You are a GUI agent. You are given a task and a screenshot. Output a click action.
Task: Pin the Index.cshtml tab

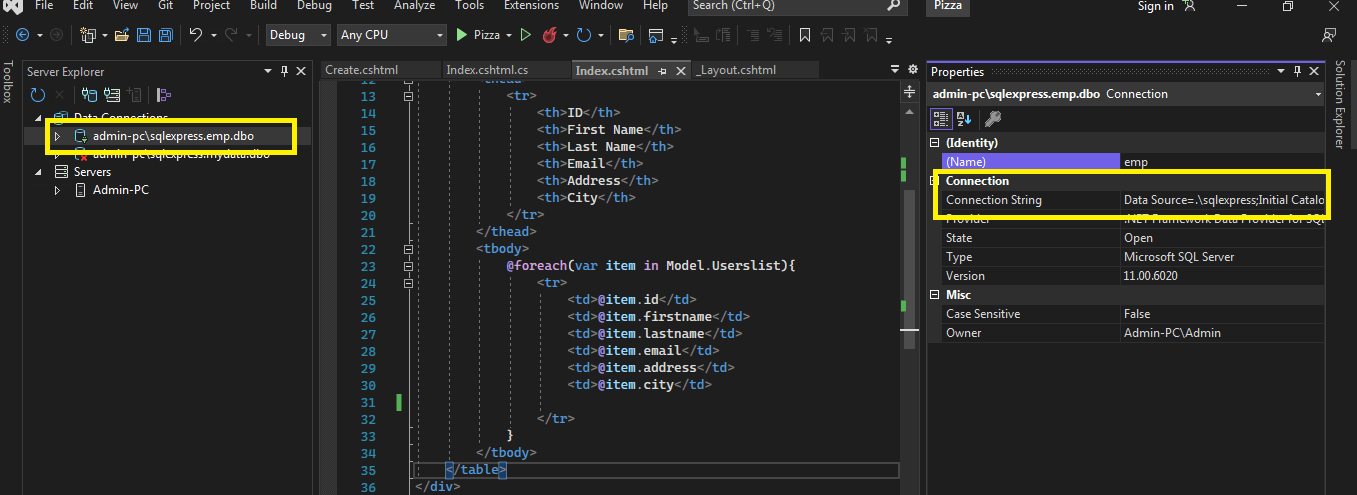[661, 71]
